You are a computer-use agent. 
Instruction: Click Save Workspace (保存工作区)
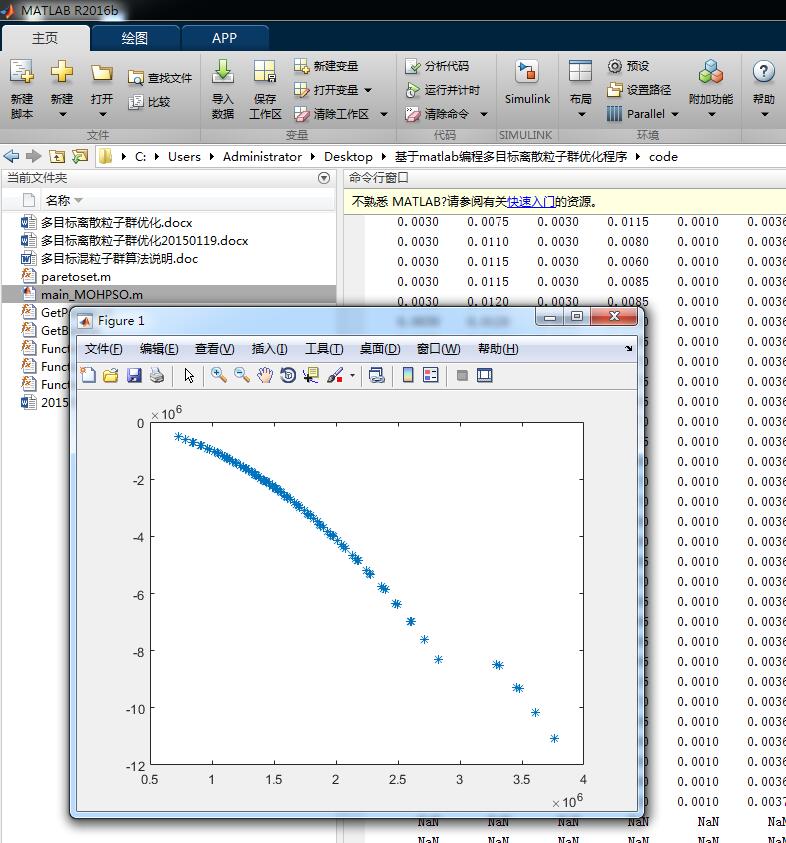[265, 90]
